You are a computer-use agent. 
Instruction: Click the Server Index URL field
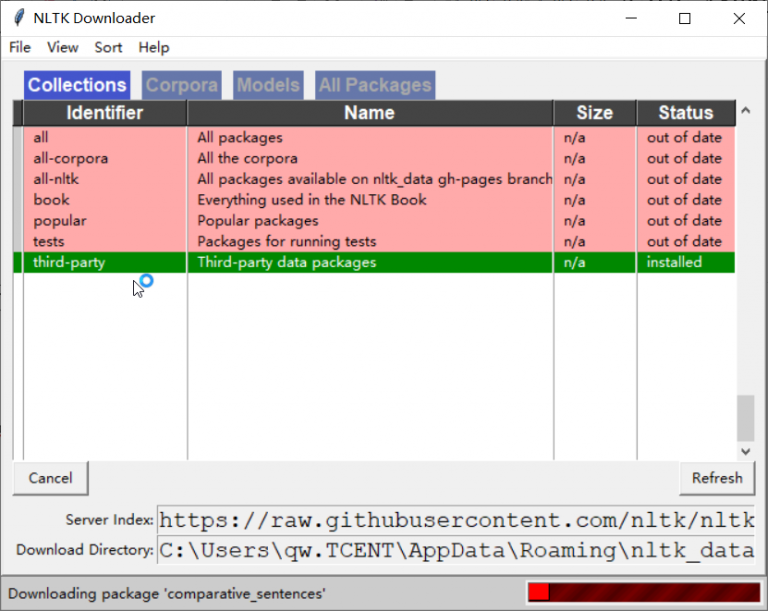456,520
